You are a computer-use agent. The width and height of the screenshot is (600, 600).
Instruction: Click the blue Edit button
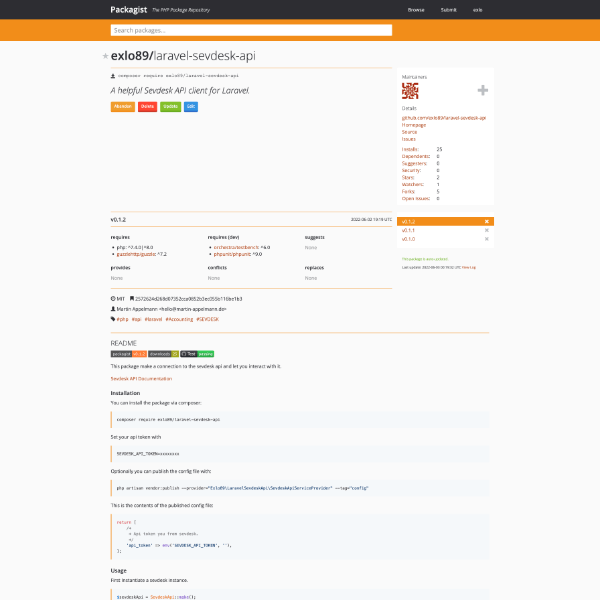coord(191,106)
